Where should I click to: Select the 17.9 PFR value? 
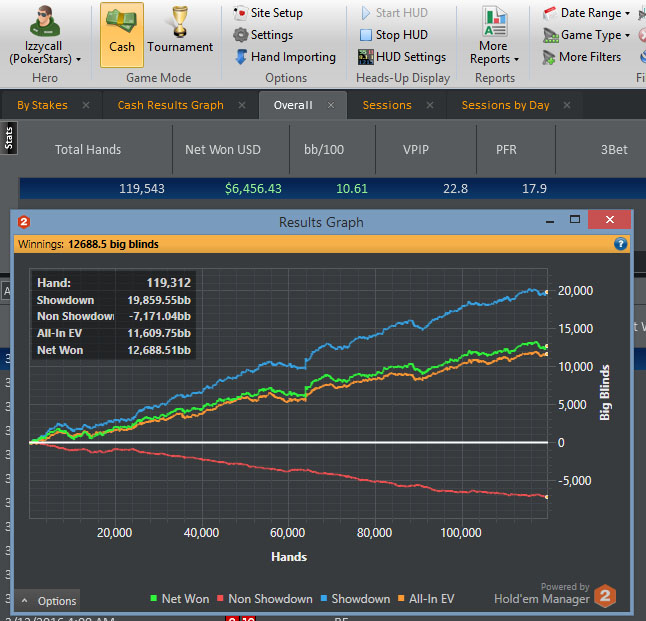click(534, 189)
